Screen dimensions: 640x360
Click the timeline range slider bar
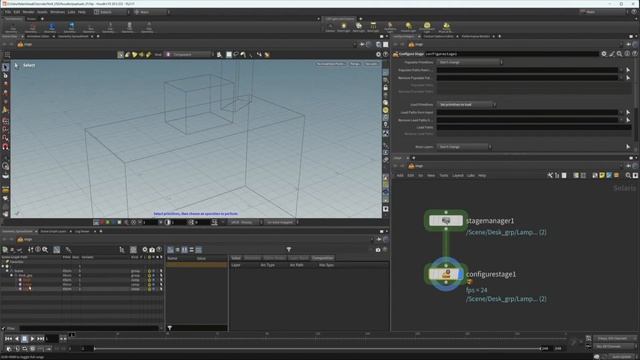click(x=317, y=349)
